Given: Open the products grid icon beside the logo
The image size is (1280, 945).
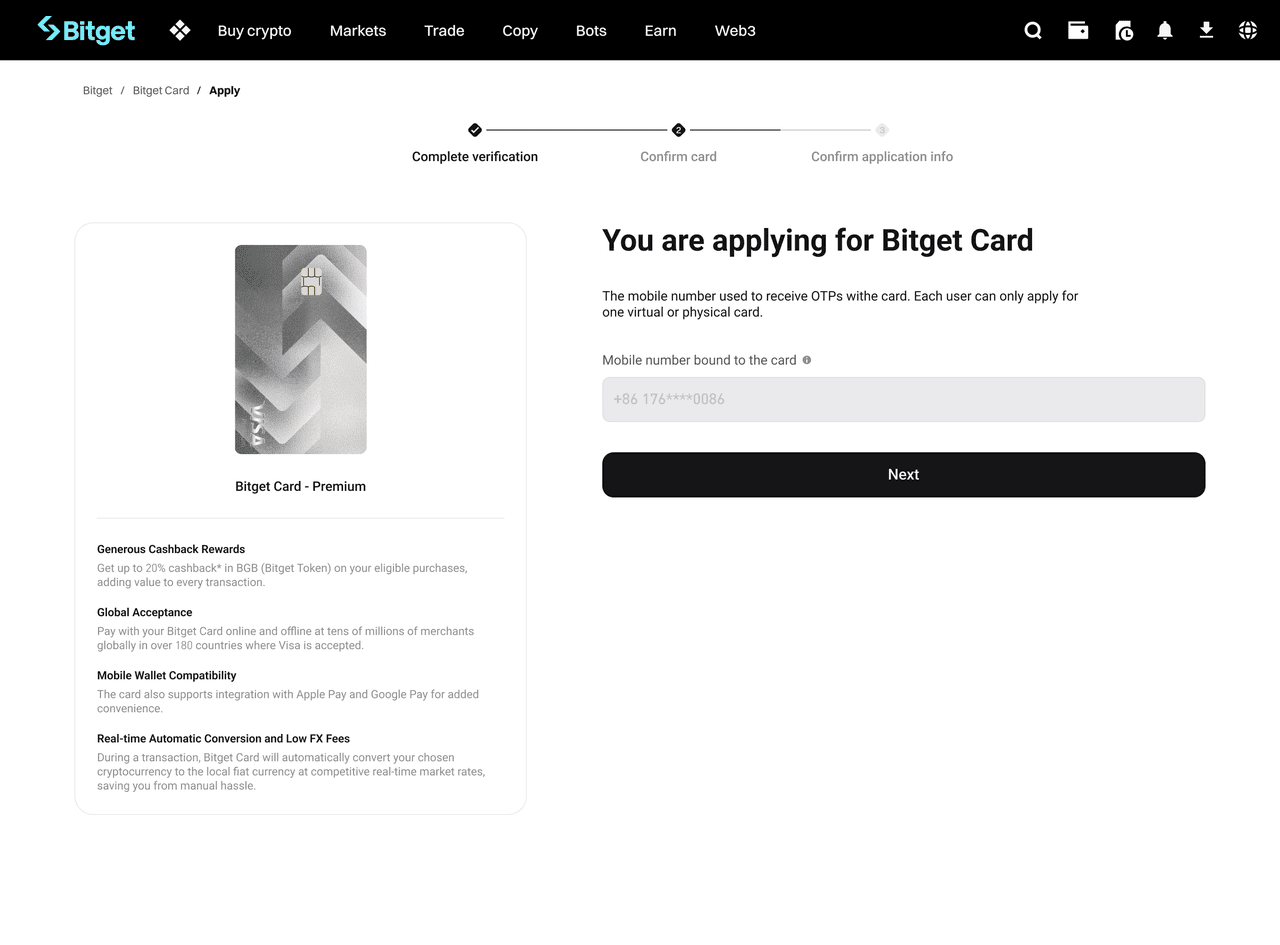Looking at the screenshot, I should [180, 30].
